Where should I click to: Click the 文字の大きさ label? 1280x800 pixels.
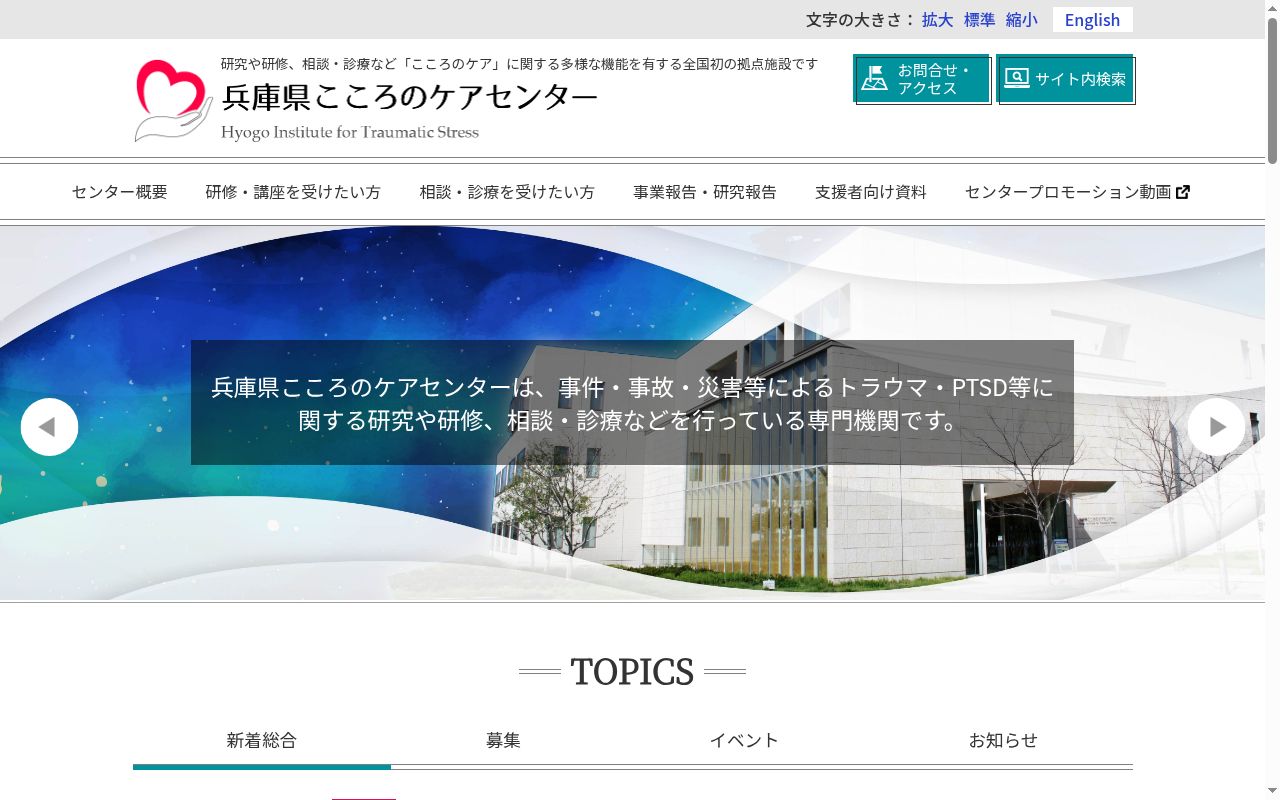860,20
